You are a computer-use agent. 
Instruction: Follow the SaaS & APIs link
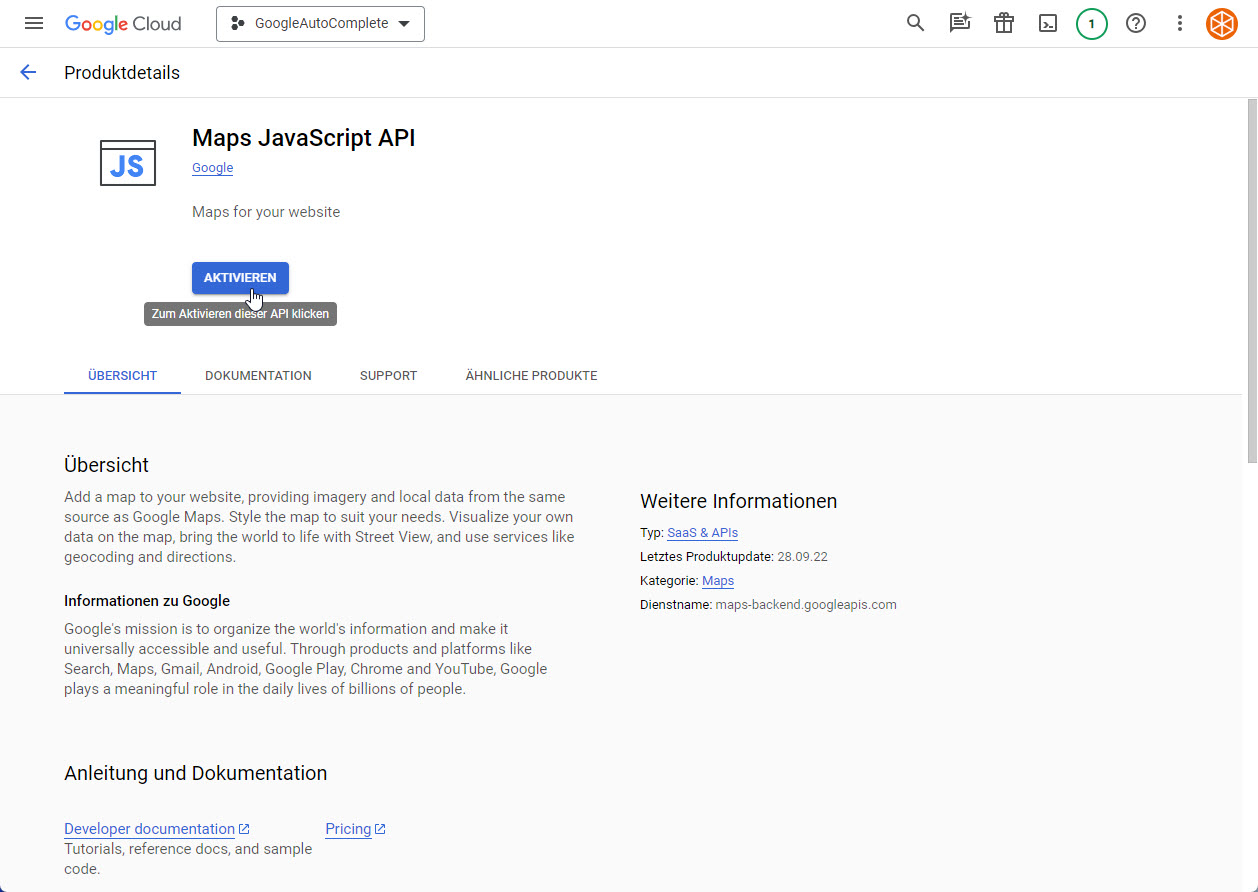point(702,533)
